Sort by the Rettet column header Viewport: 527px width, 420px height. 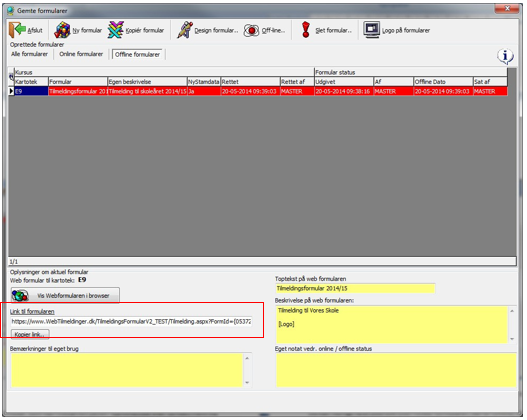pyautogui.click(x=250, y=82)
